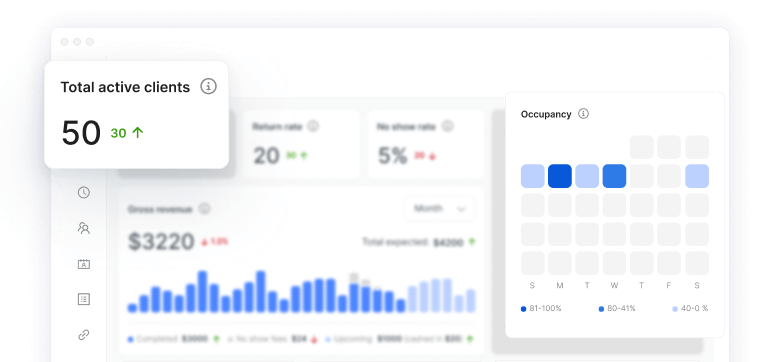Select the light blue Sunday occupancy cell
Viewport: 760px width, 362px height.
click(x=533, y=176)
